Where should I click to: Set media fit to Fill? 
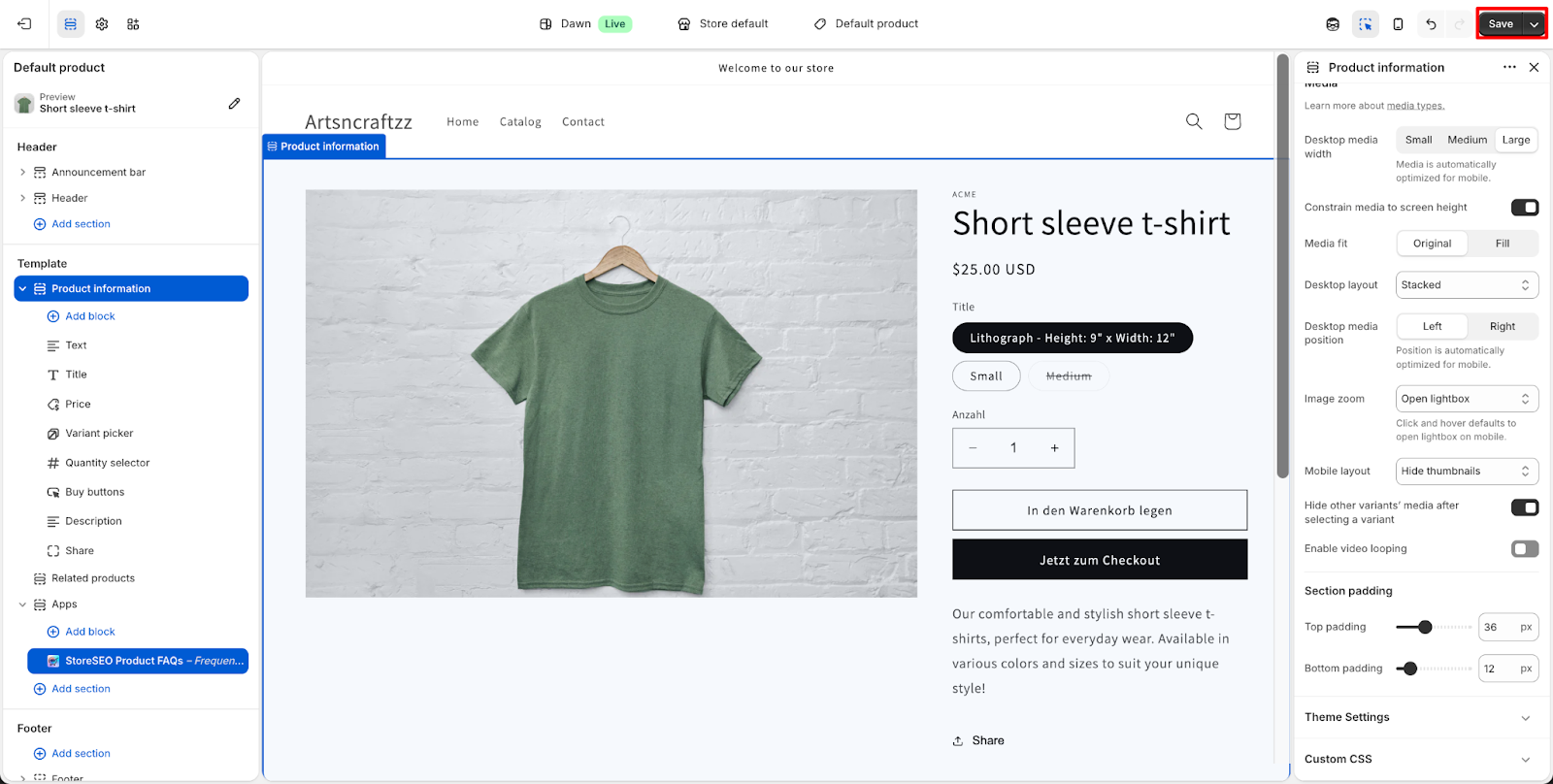[1503, 244]
